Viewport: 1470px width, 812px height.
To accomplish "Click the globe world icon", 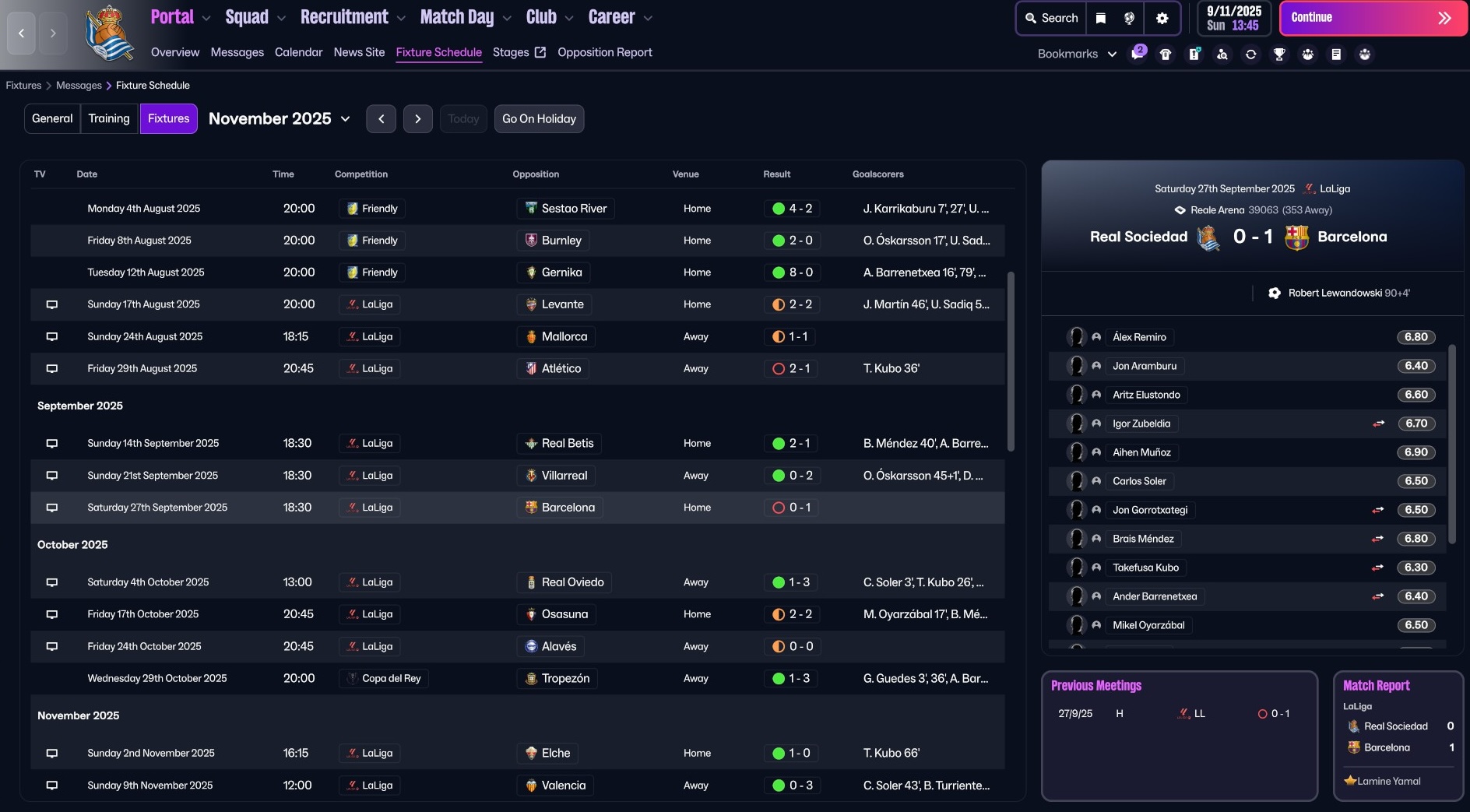I will pos(1129,18).
